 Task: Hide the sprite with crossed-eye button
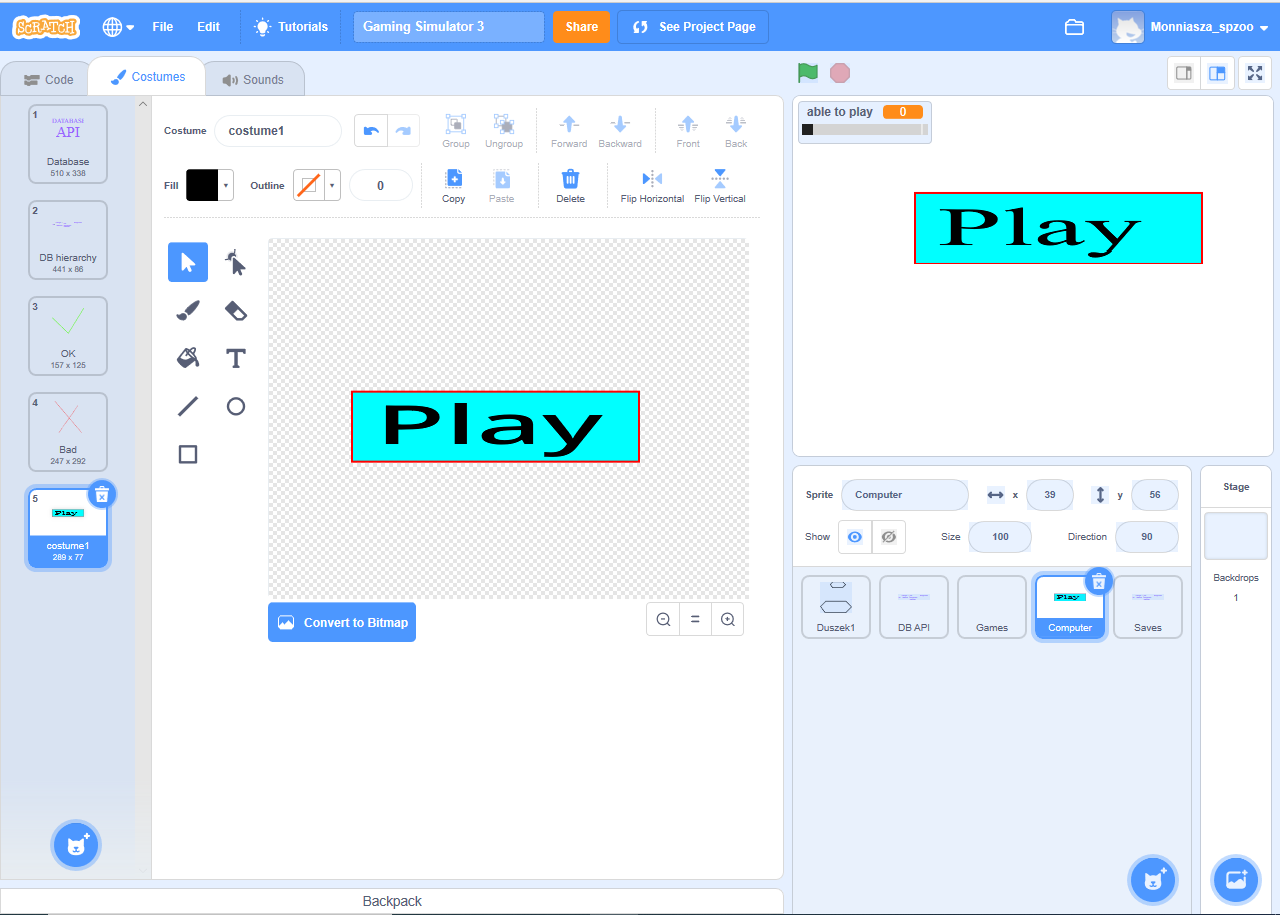(888, 537)
